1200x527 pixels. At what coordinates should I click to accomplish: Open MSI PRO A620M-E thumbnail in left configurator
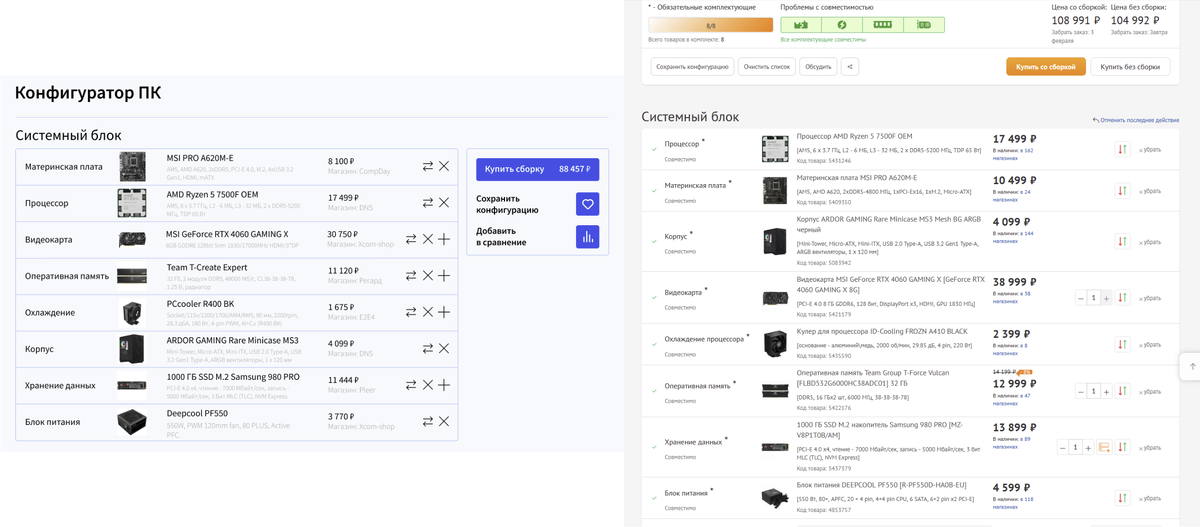pos(132,166)
